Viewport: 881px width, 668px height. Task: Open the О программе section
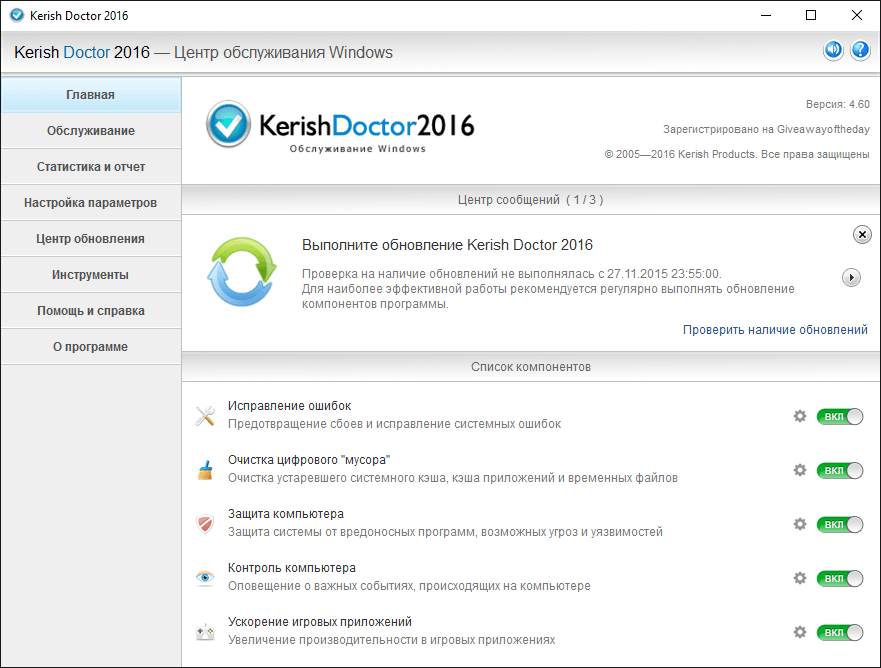pyautogui.click(x=90, y=346)
